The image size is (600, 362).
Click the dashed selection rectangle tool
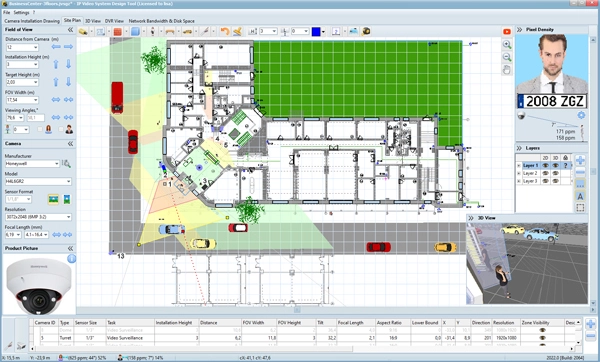pyautogui.click(x=580, y=208)
